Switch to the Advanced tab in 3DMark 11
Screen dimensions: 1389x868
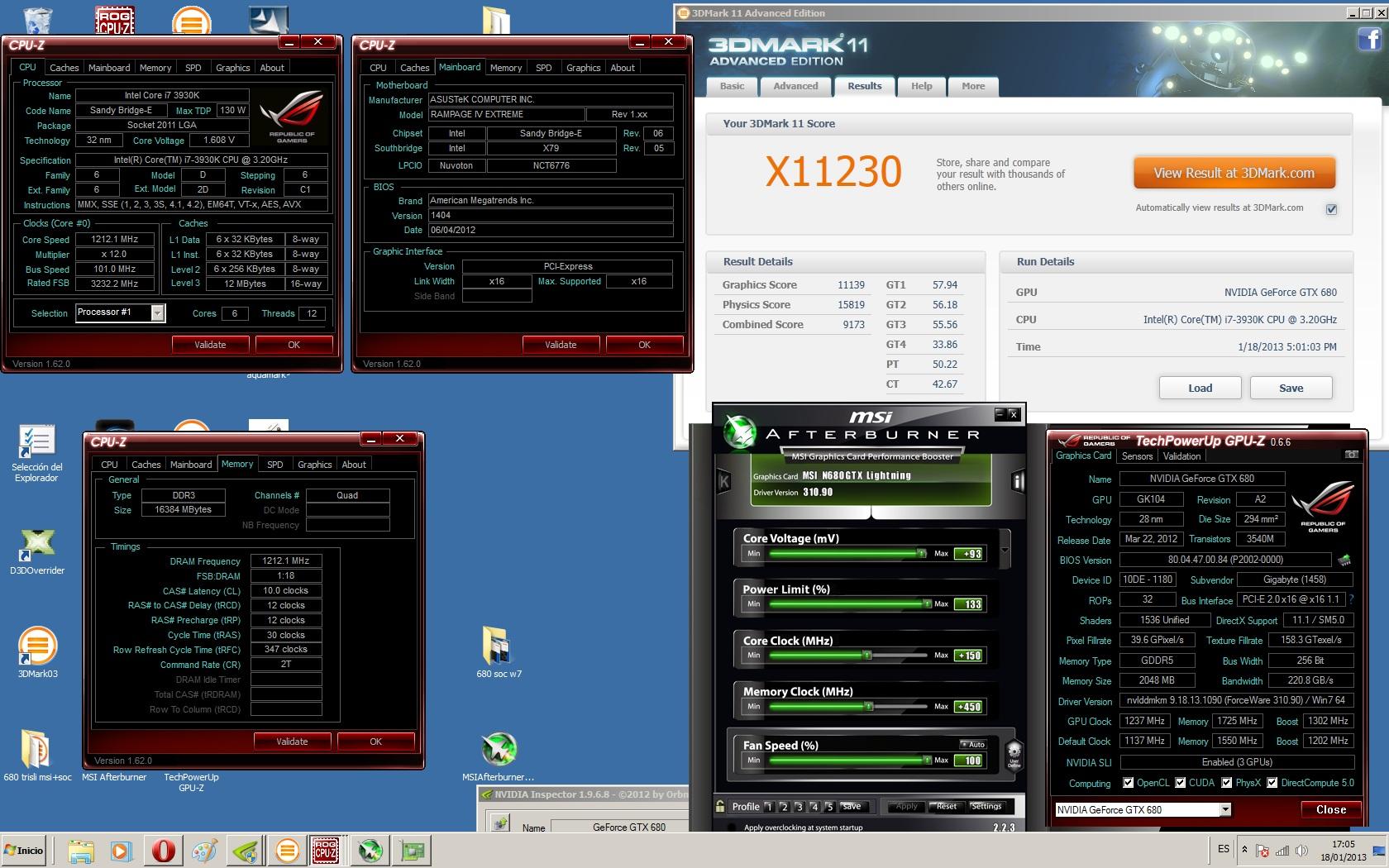(795, 86)
